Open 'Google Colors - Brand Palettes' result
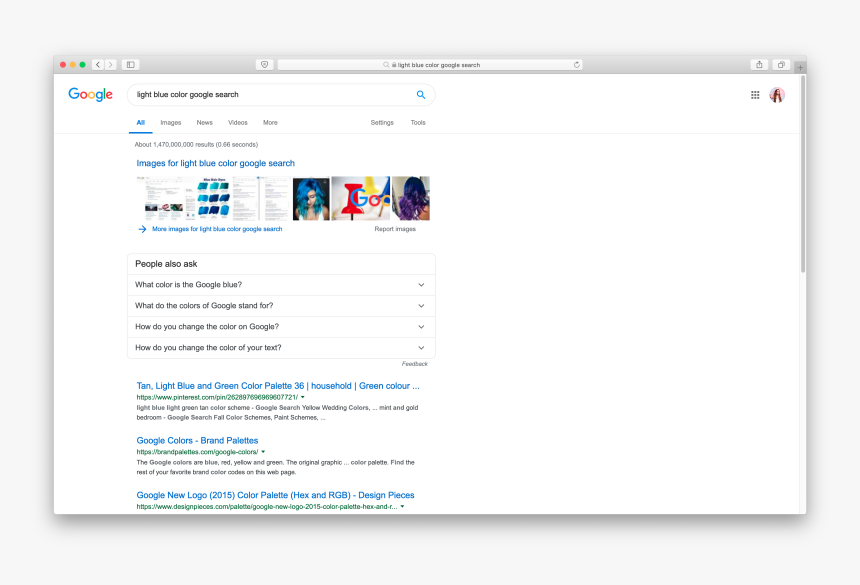This screenshot has width=860, height=585. [197, 440]
